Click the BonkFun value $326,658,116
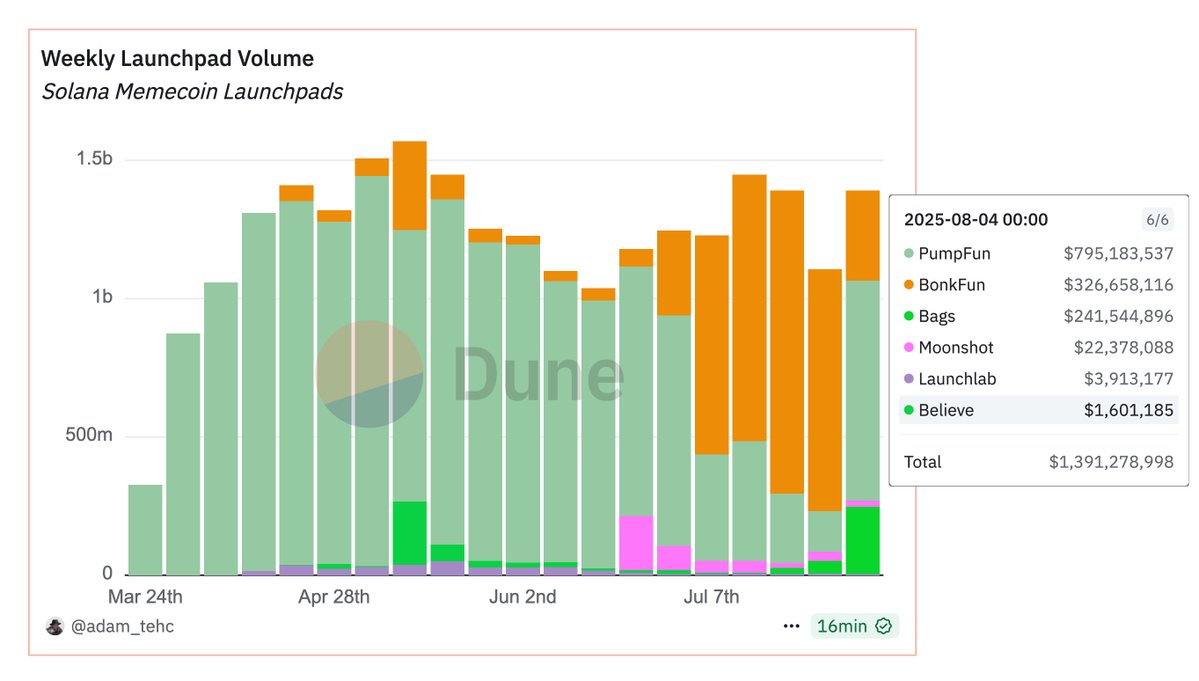Screen dimensions: 1199x681 [x=1118, y=285]
